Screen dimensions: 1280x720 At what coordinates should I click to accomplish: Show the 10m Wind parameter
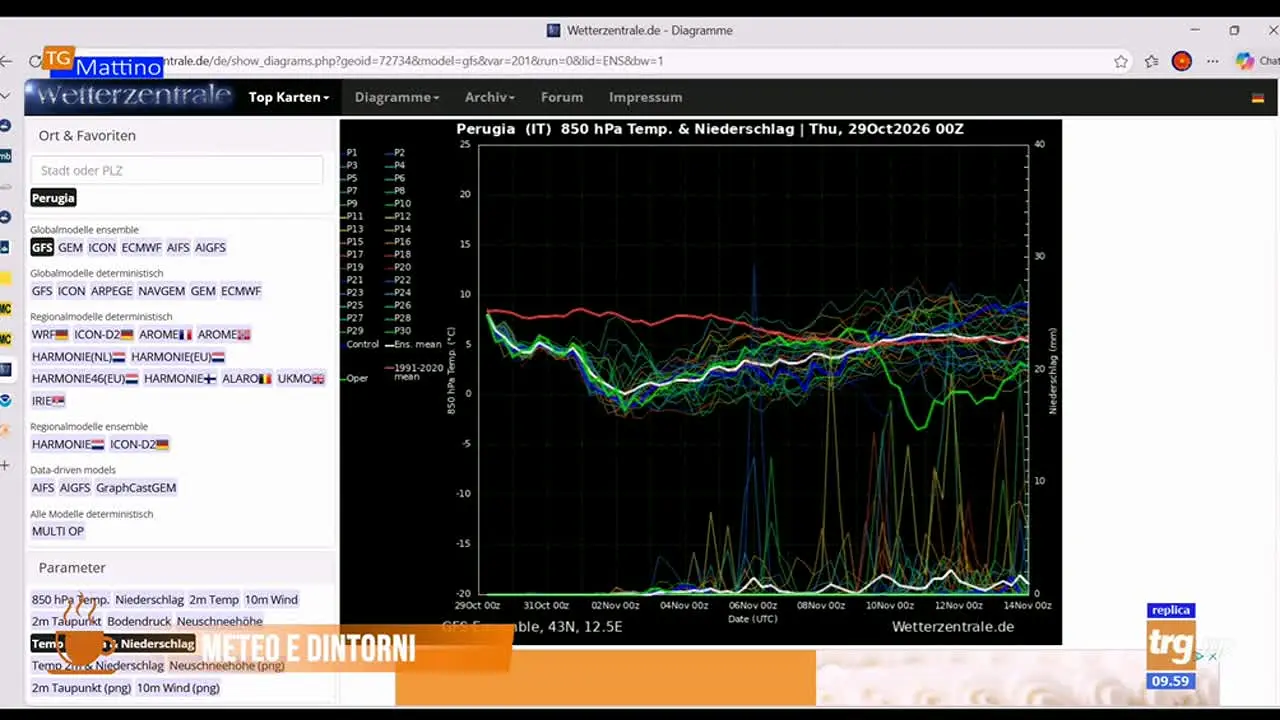(271, 600)
